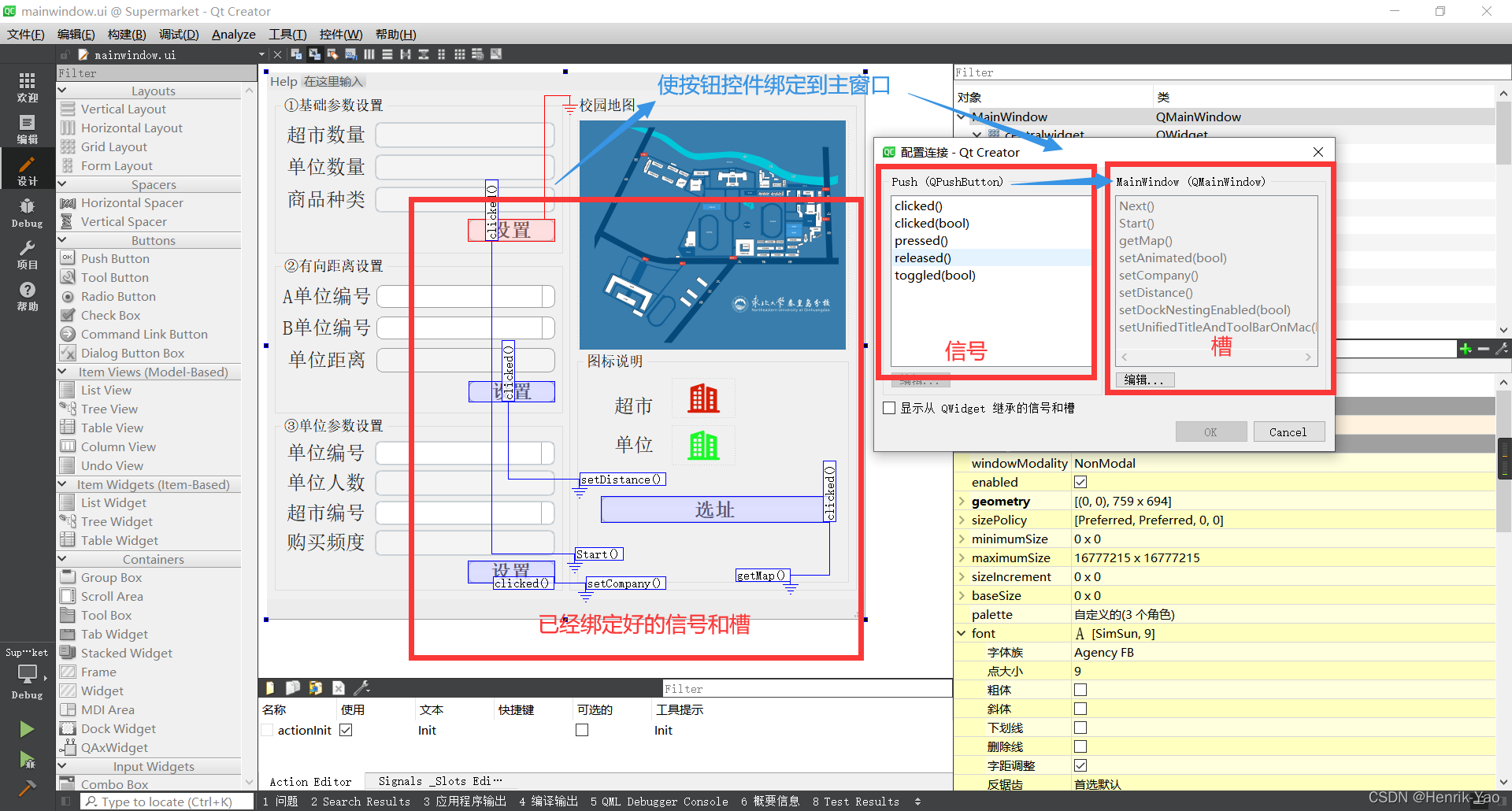Apply Lay Out Vertically from toolbar
The width and height of the screenshot is (1512, 811).
(x=387, y=54)
